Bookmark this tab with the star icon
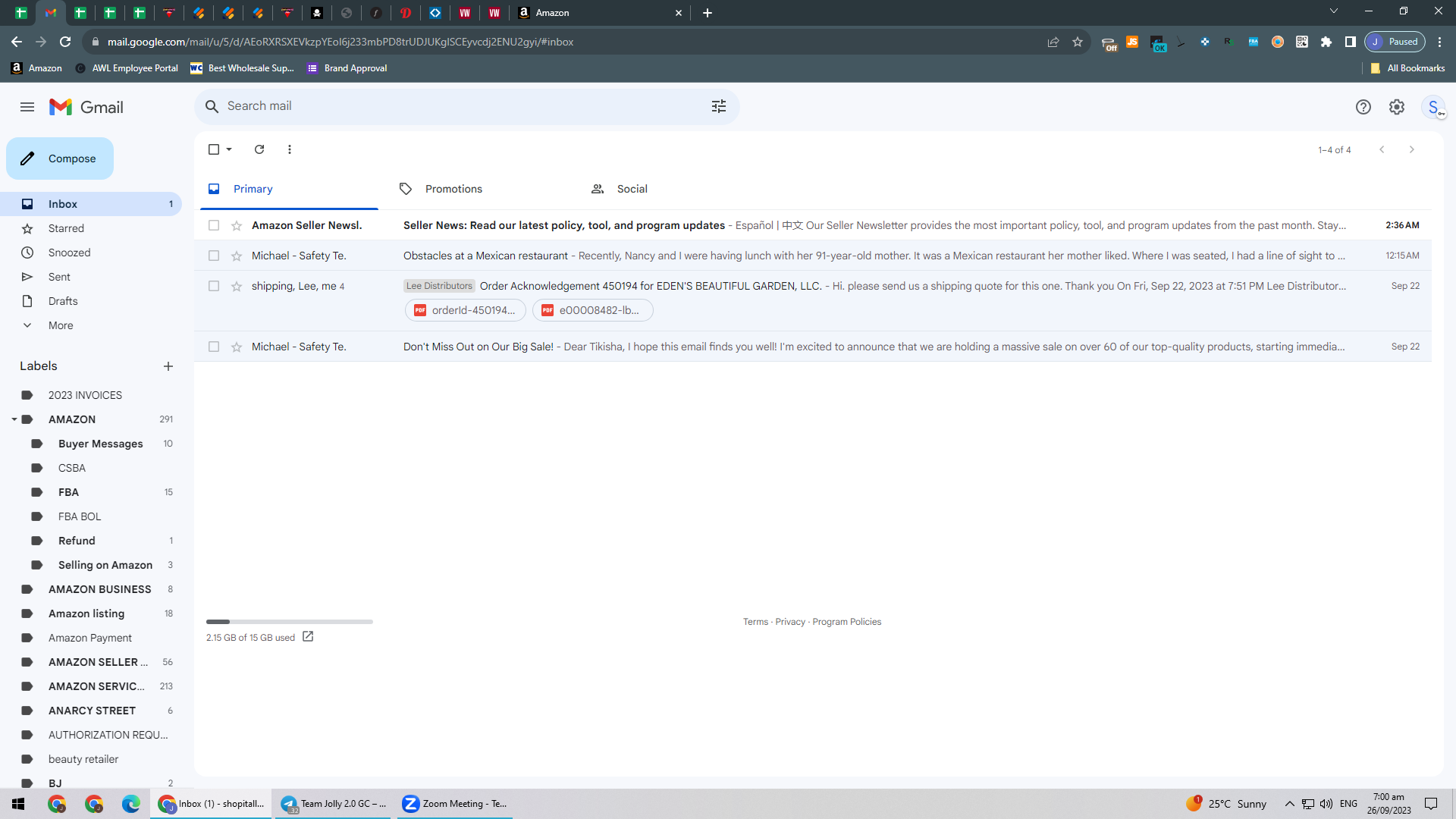 pyautogui.click(x=1078, y=42)
